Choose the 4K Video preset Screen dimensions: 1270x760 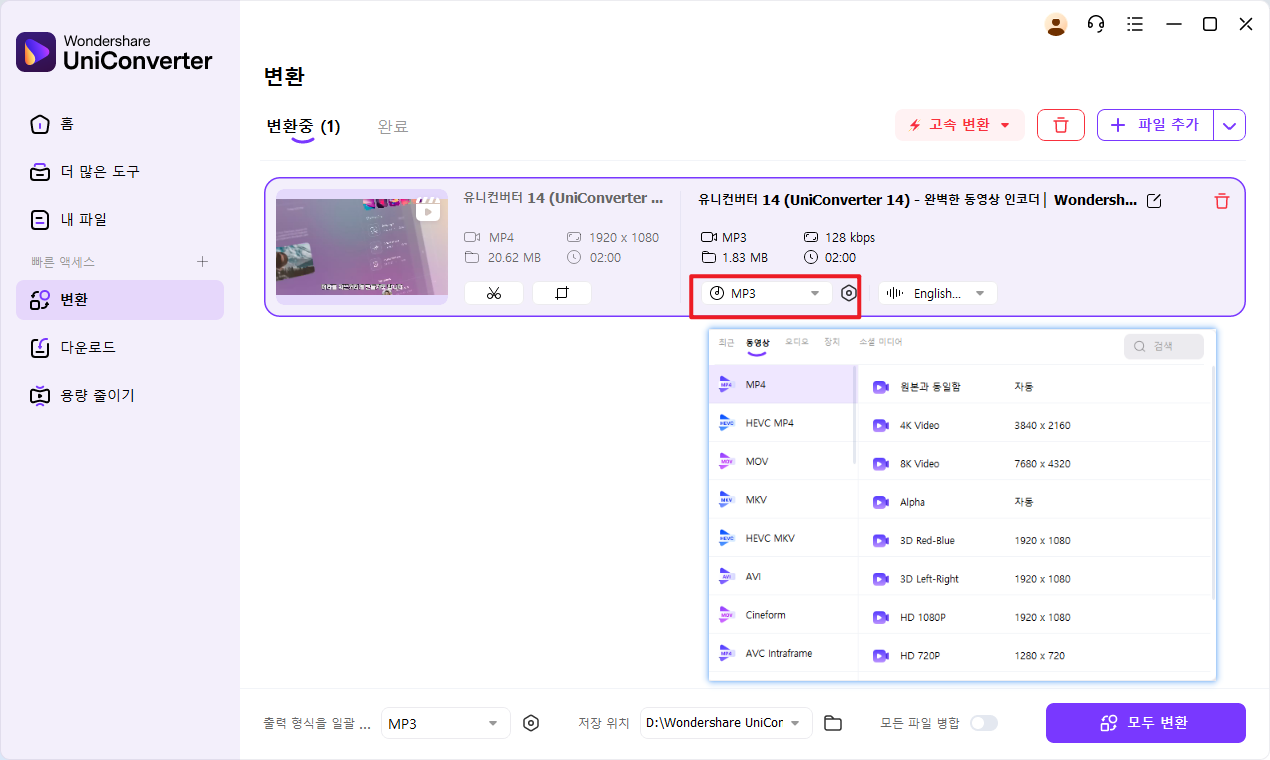[1035, 425]
